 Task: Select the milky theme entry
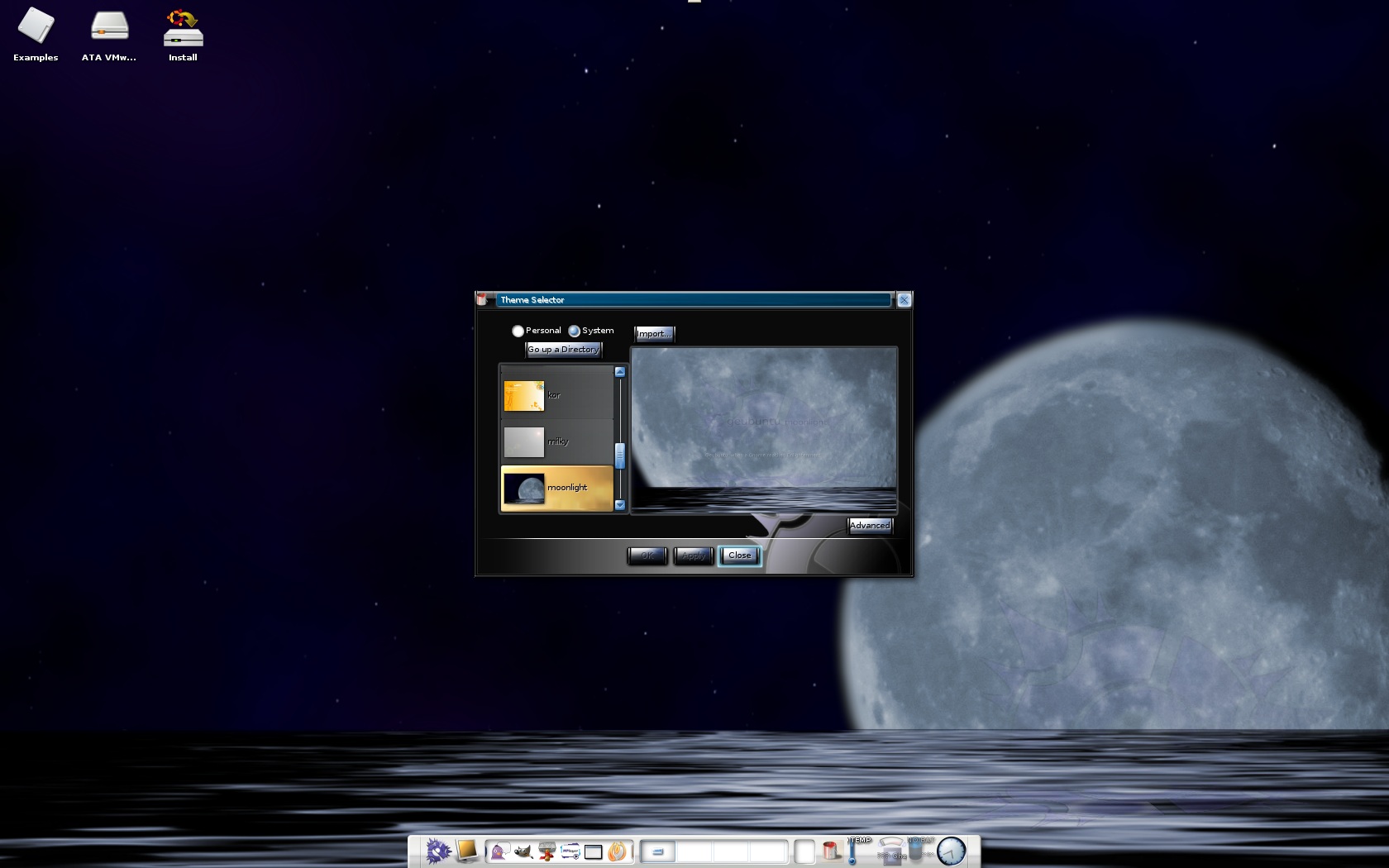pos(557,441)
